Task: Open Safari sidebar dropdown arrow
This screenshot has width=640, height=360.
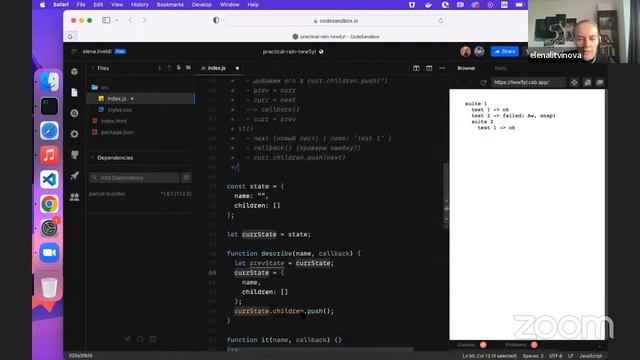Action: coord(117,20)
